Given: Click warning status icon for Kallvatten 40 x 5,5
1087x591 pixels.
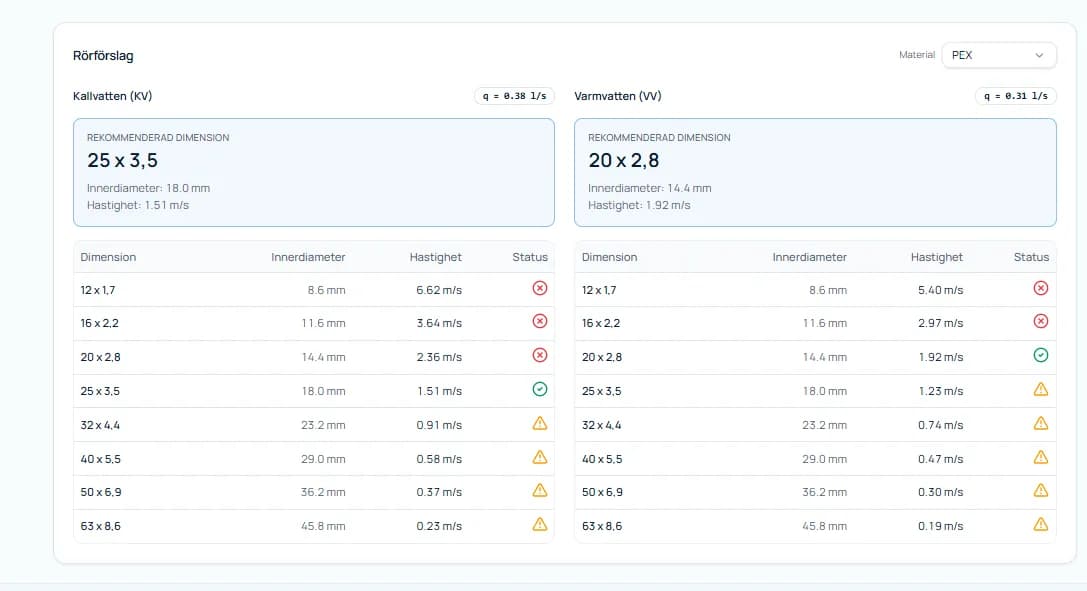Looking at the screenshot, I should point(539,457).
